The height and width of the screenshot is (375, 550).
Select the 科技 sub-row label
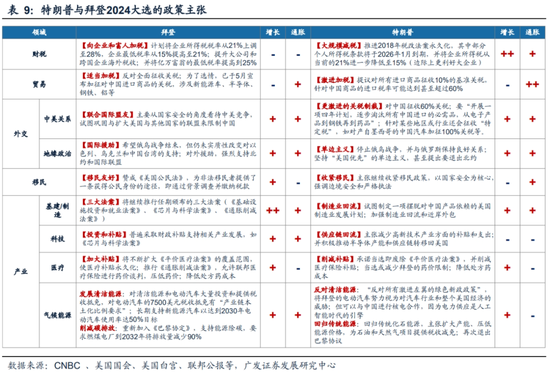pyautogui.click(x=58, y=239)
